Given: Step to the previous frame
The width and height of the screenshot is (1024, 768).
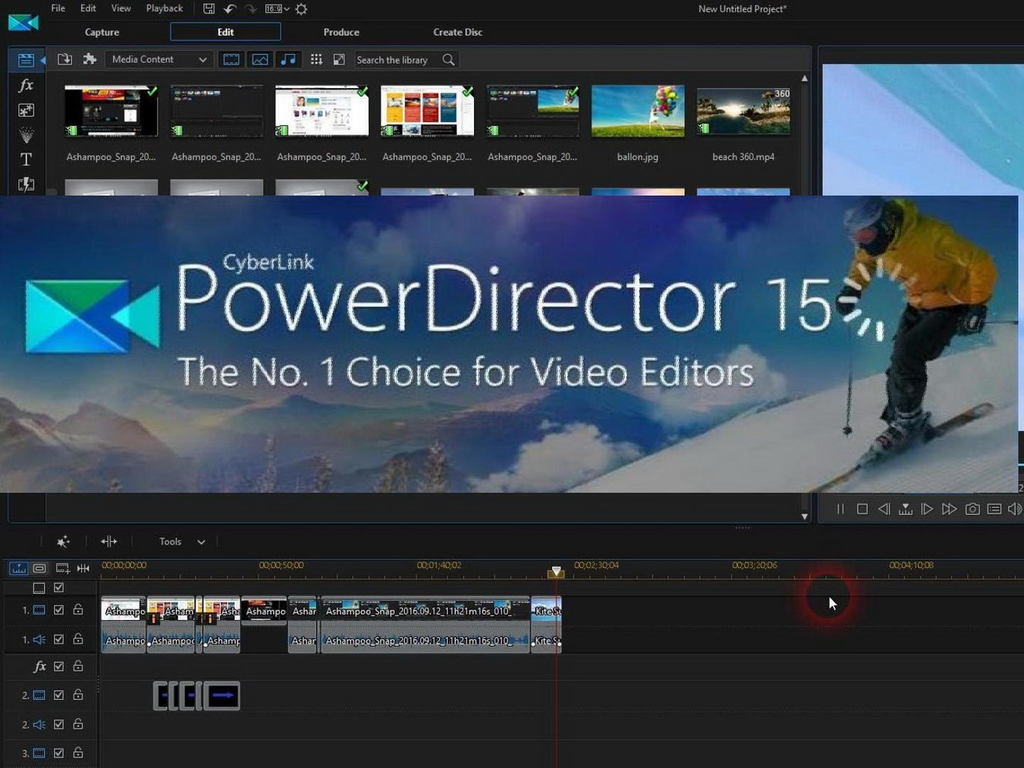Looking at the screenshot, I should [x=884, y=509].
